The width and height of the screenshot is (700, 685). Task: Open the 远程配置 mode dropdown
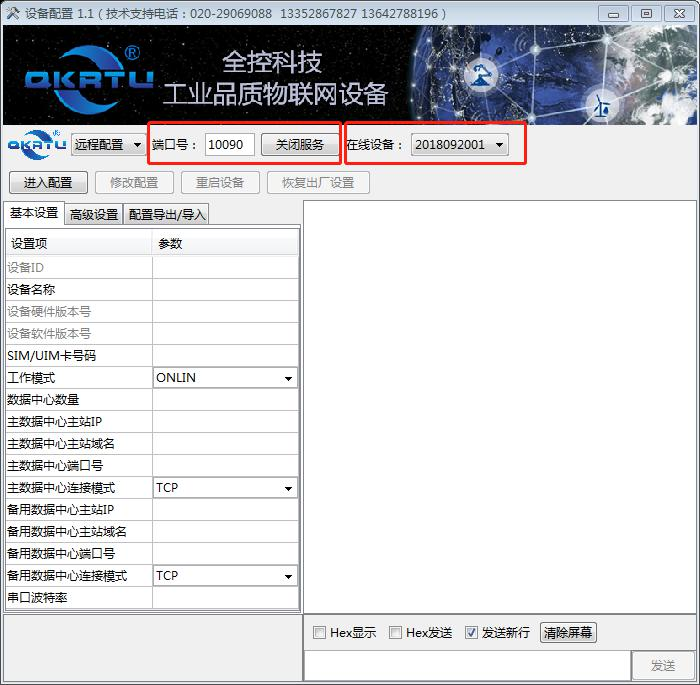tap(108, 145)
